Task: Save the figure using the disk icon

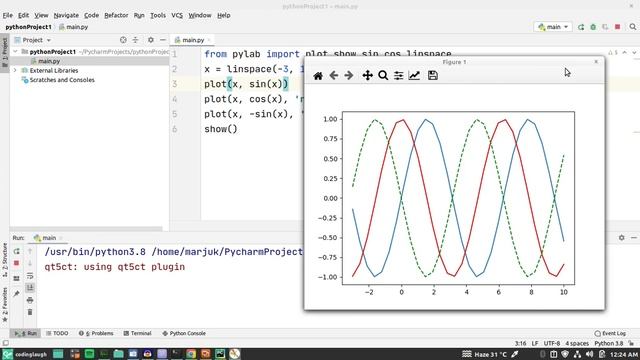Action: (433, 76)
